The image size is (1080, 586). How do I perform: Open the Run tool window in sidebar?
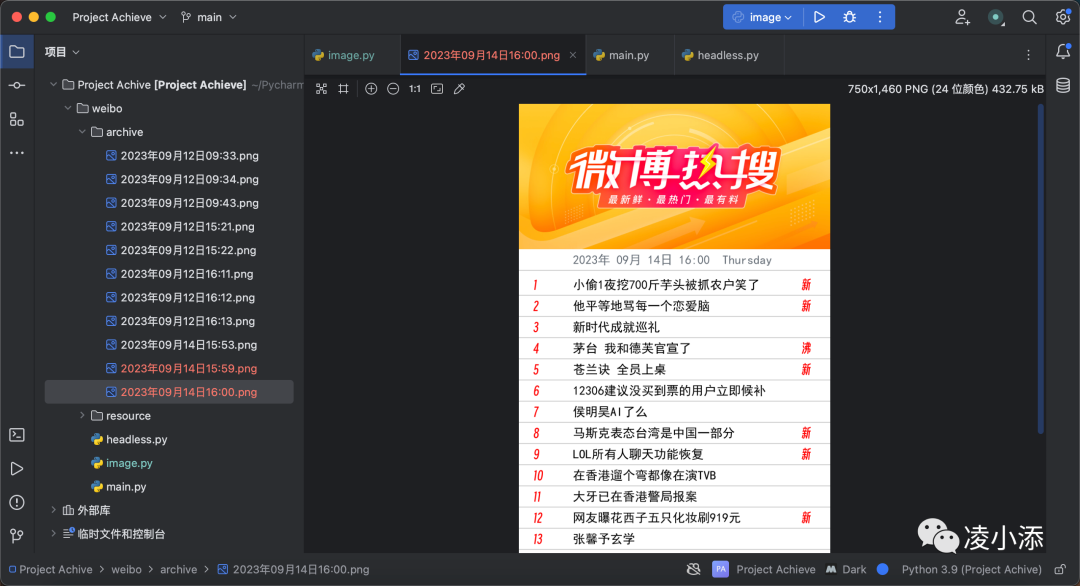pos(17,468)
